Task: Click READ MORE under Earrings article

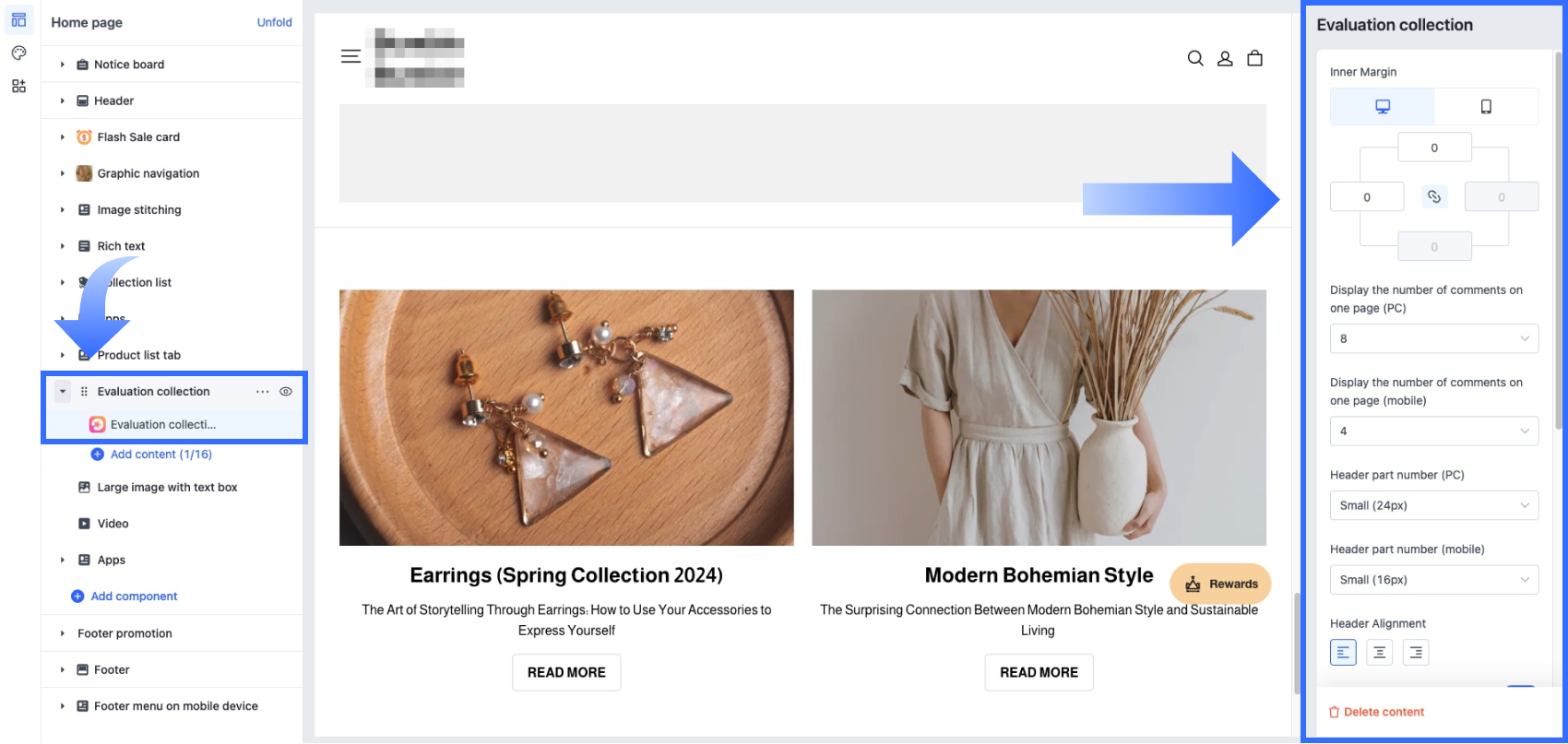Action: click(566, 673)
